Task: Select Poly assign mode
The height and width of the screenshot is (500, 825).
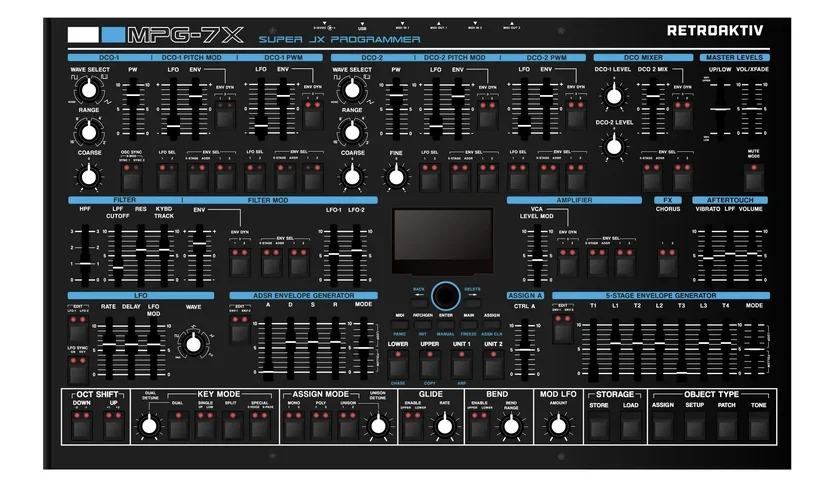Action: click(x=320, y=425)
